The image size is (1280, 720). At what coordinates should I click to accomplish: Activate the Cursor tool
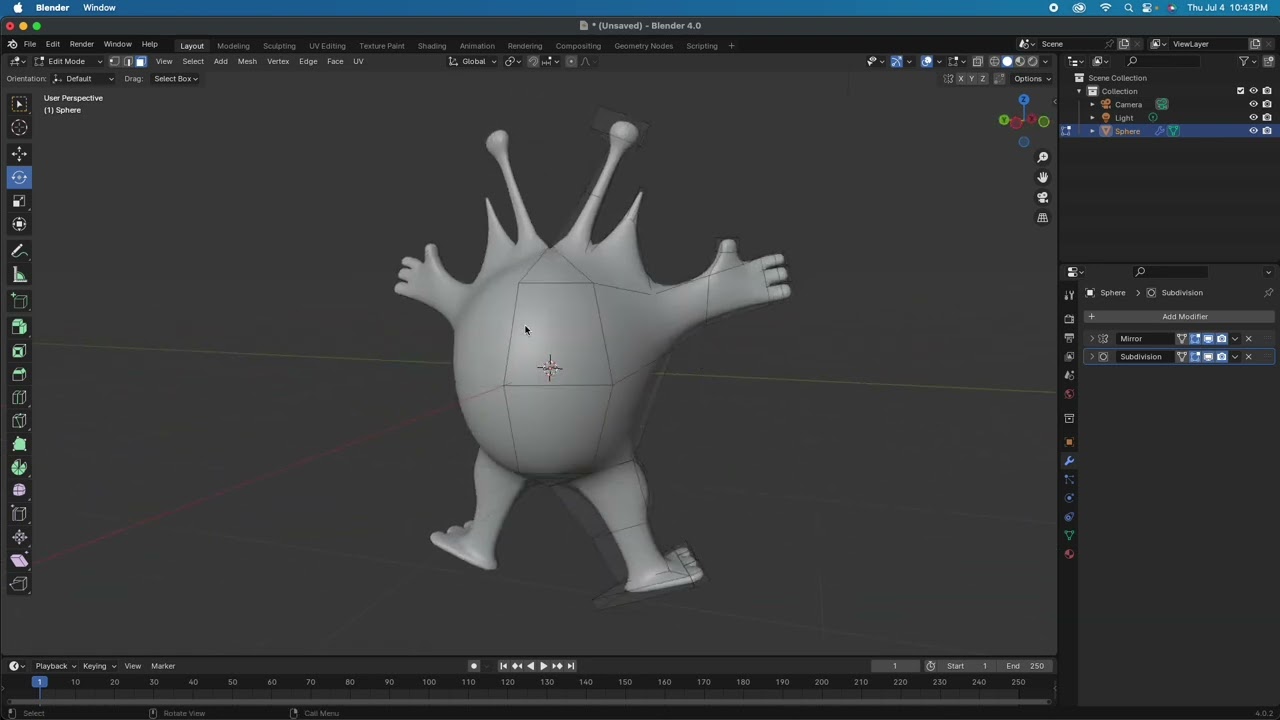click(x=19, y=127)
